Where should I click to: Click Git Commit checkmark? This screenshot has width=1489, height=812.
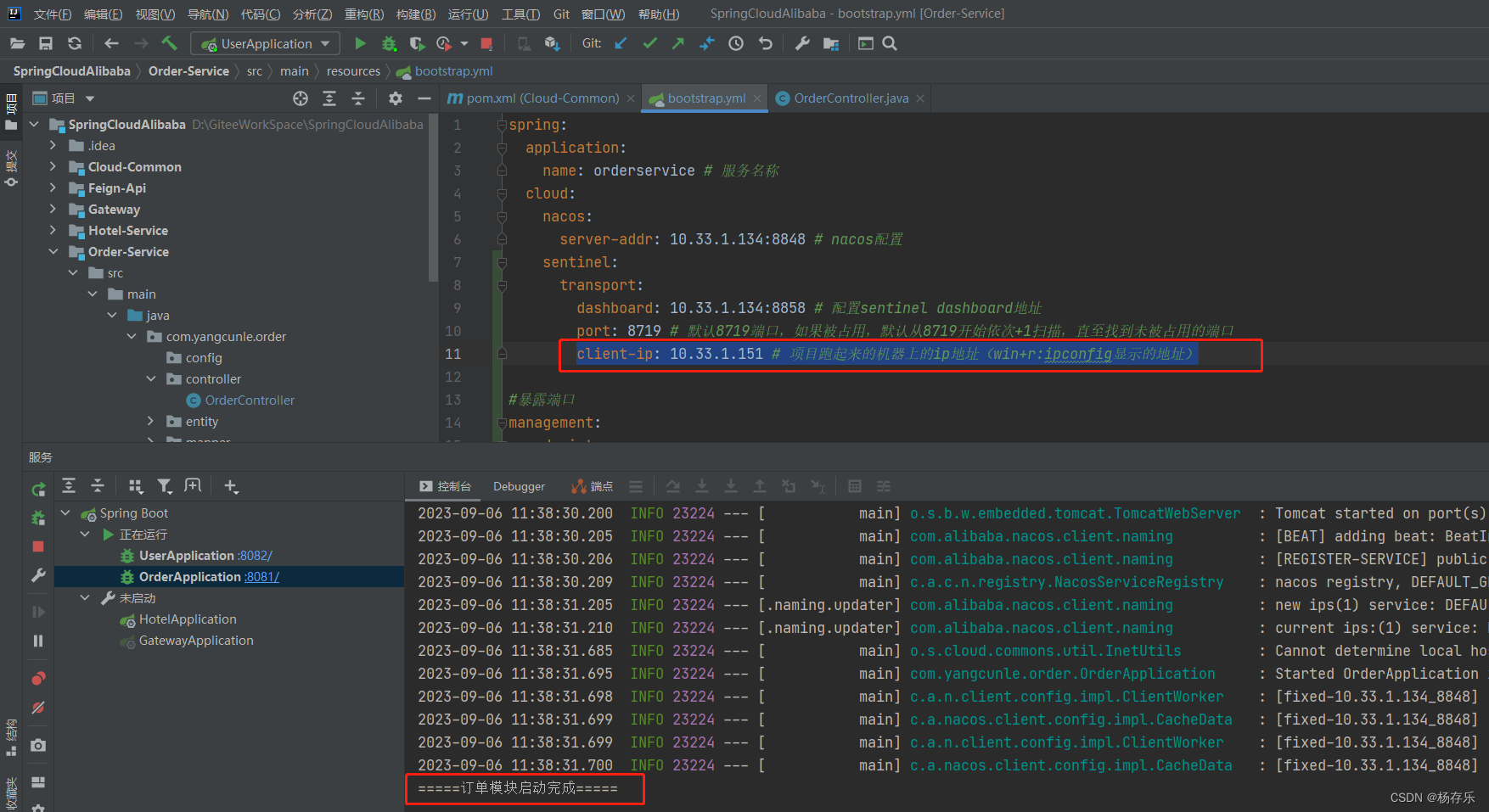(649, 43)
